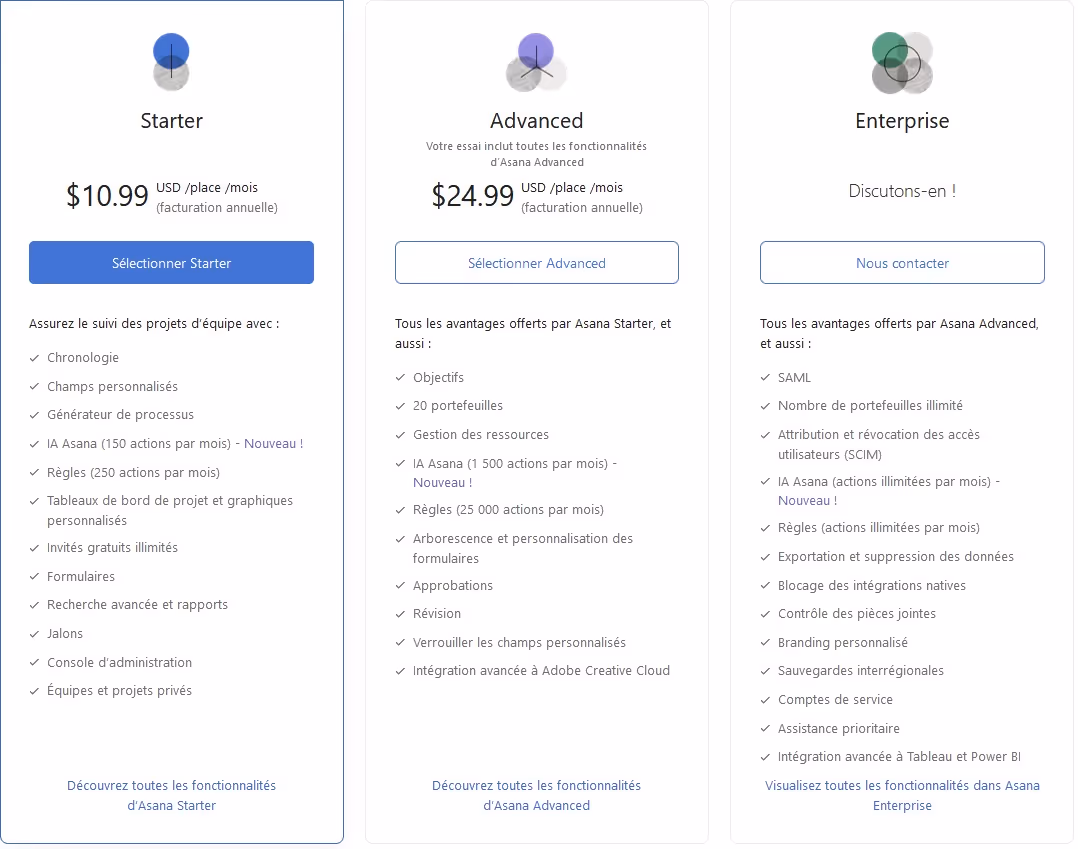
Task: Click the checkmark icon beside Chronologie
Action: pyautogui.click(x=35, y=358)
